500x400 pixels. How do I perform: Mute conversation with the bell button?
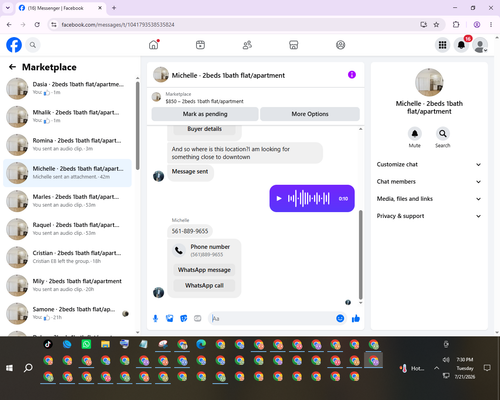(x=415, y=134)
